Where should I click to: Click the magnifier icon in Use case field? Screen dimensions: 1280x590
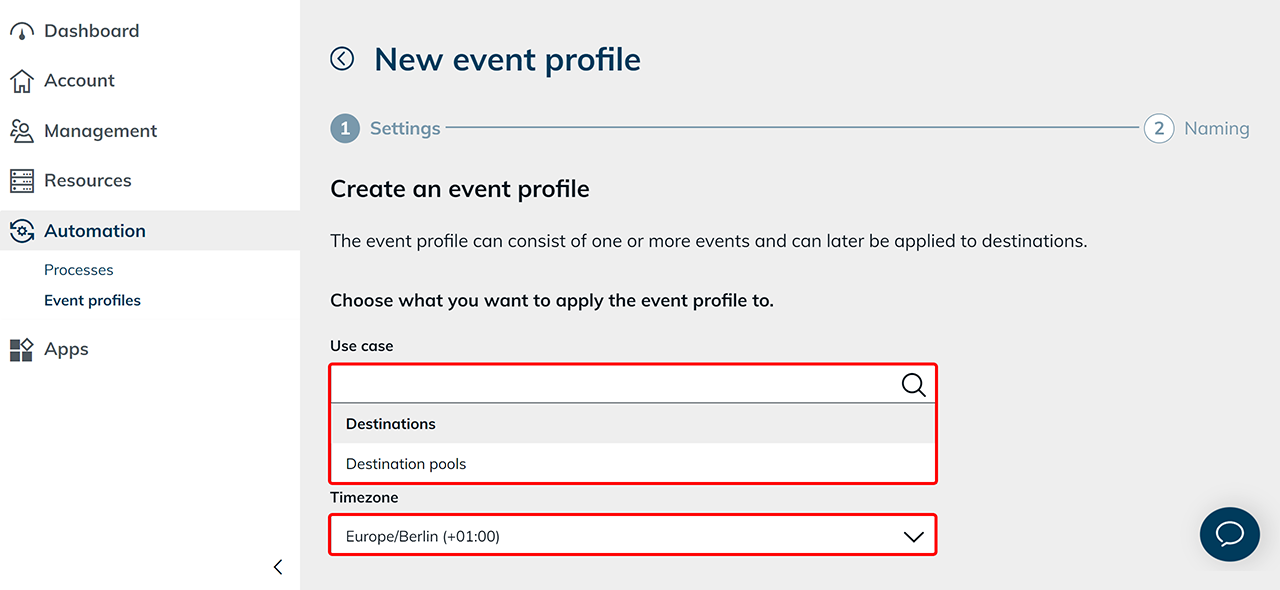[x=913, y=385]
